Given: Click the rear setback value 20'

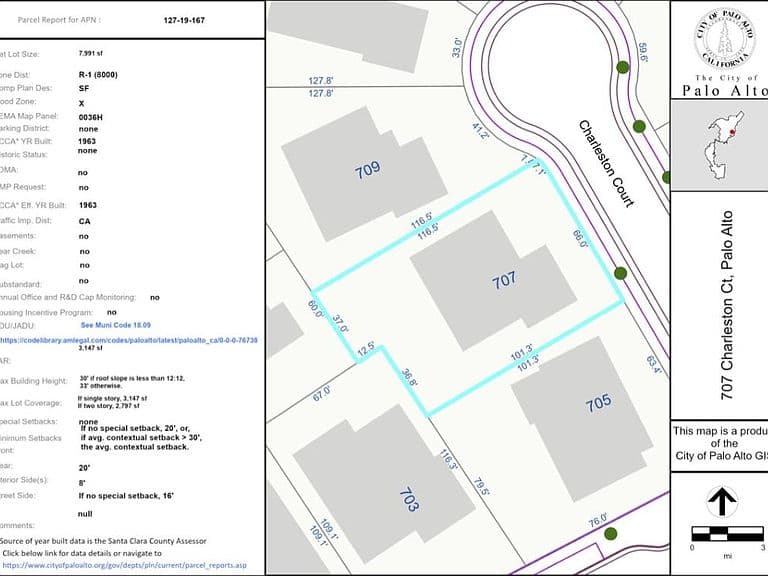Looking at the screenshot, I should [x=84, y=468].
